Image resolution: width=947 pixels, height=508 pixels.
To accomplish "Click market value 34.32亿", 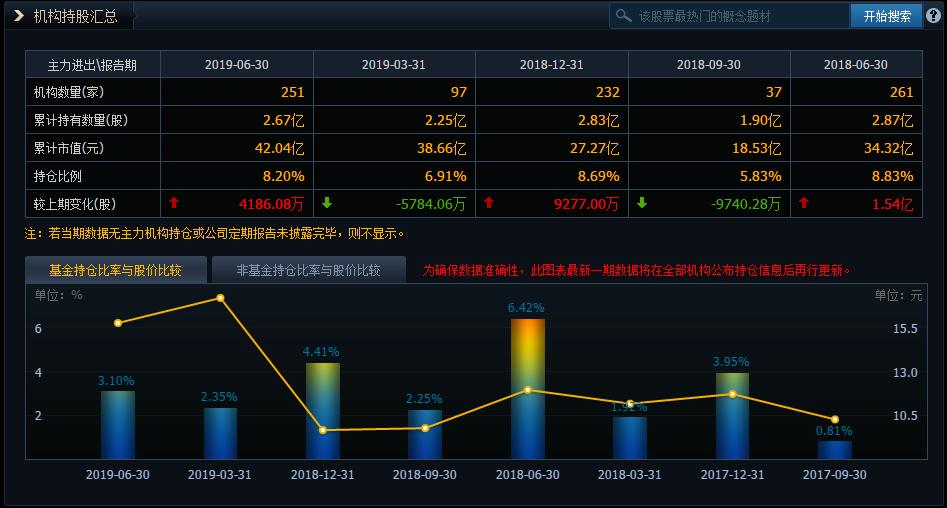I will (x=888, y=148).
